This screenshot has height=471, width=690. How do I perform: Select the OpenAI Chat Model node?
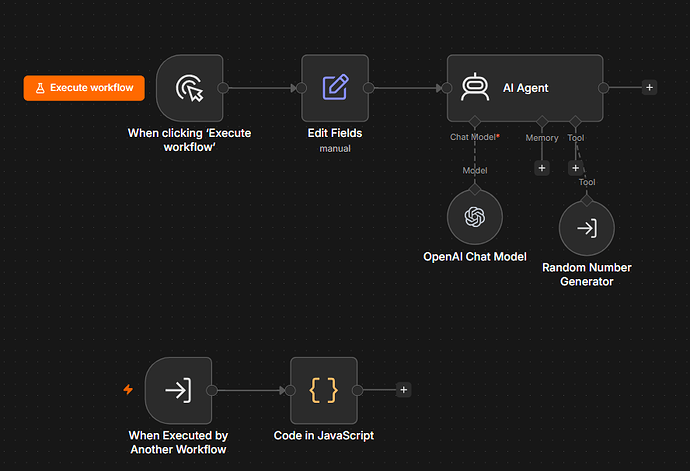(x=475, y=217)
